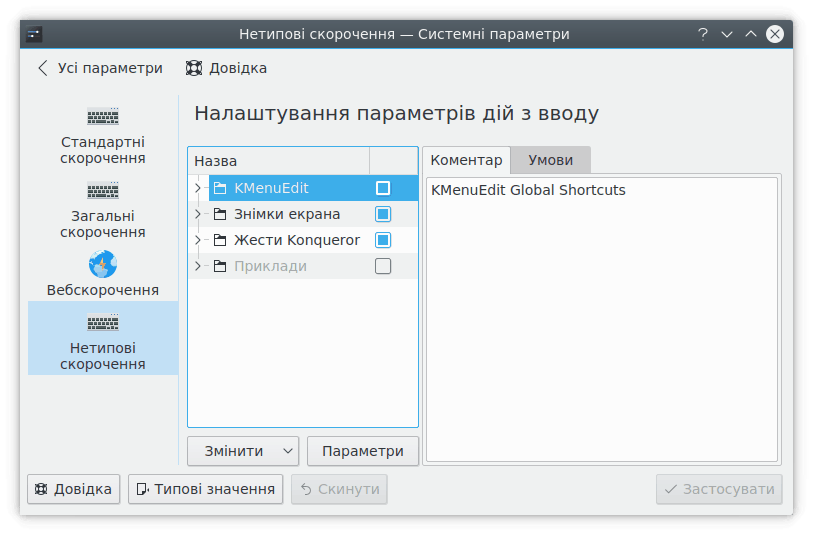813x535 pixels.
Task: Open the Вебскорочення globe icon
Action: point(103,264)
